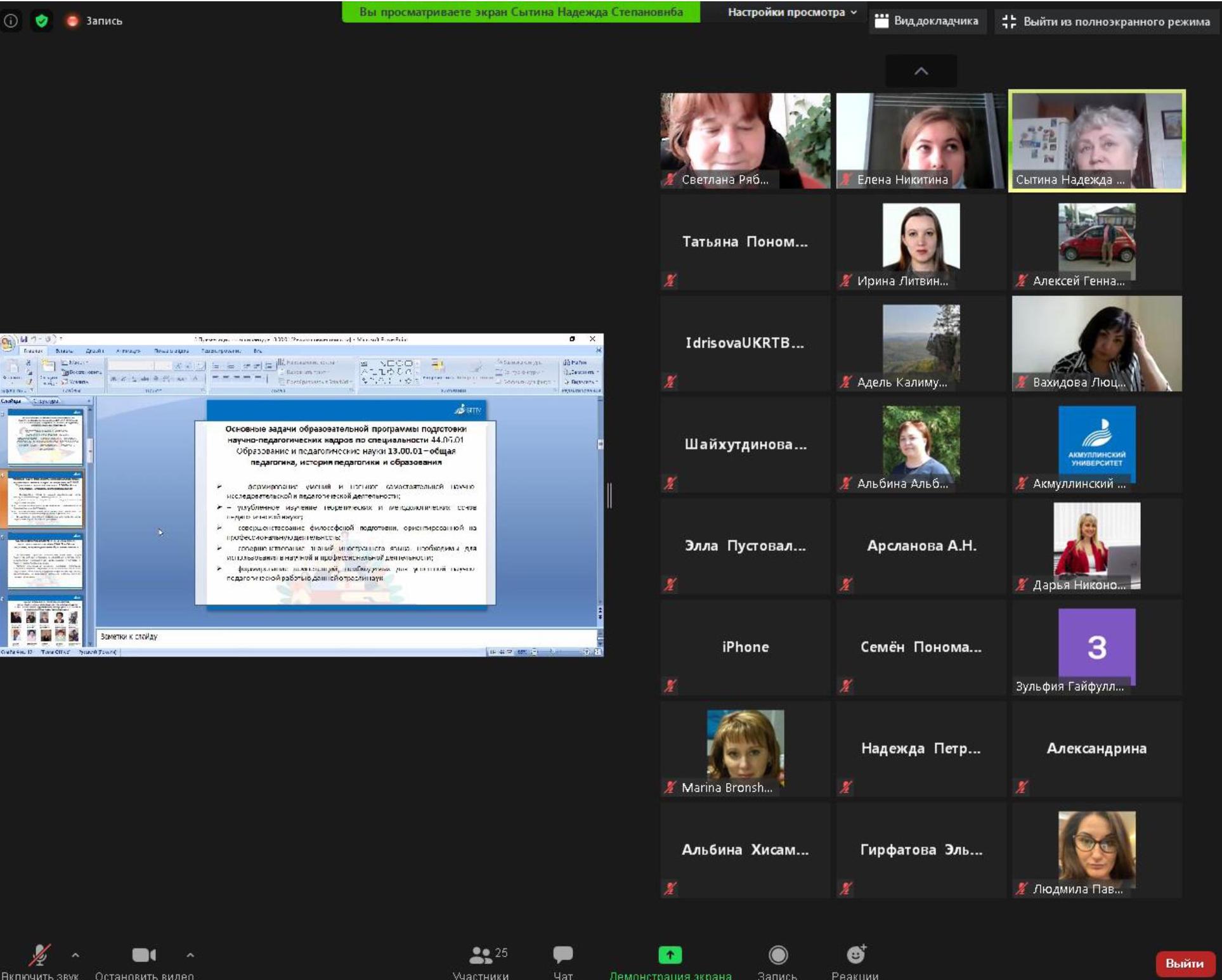Select the Akmullinsky University participant tile
This screenshot has width=1222, height=980.
point(1096,445)
